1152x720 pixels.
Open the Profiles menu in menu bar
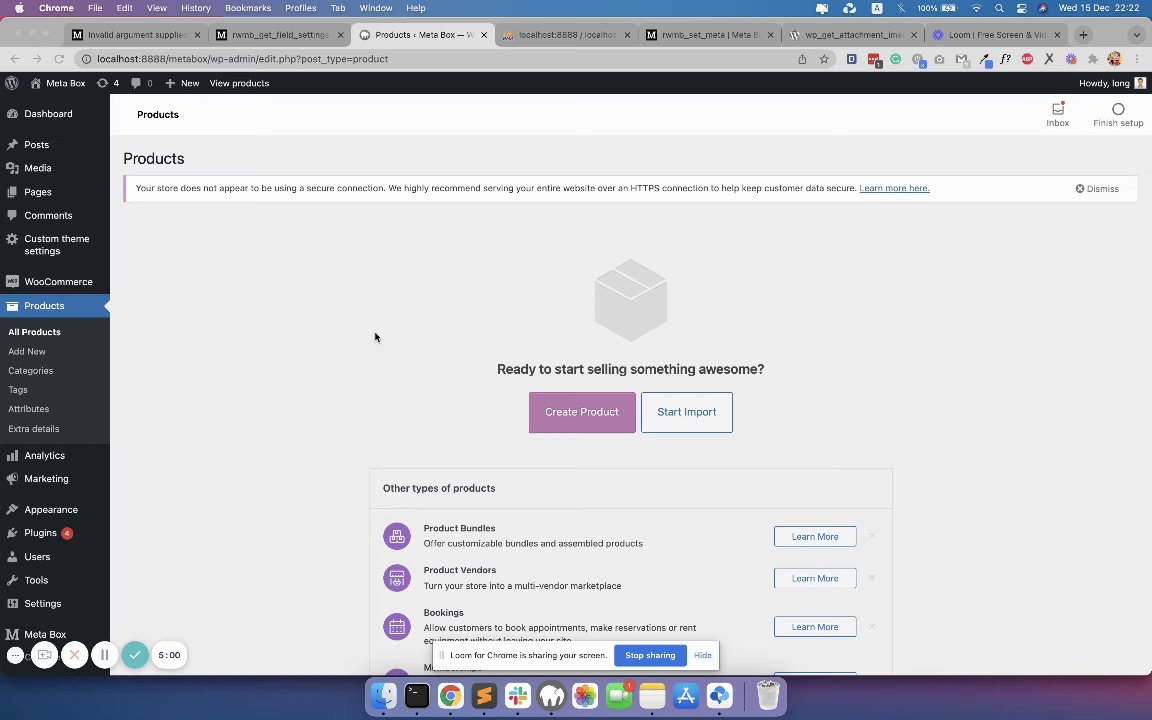pos(300,8)
